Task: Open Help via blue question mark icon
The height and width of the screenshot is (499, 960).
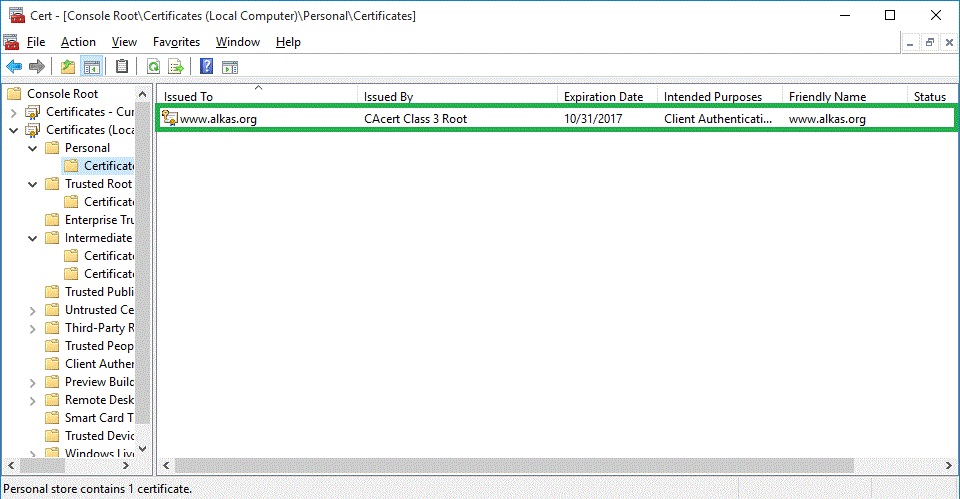Action: point(206,67)
